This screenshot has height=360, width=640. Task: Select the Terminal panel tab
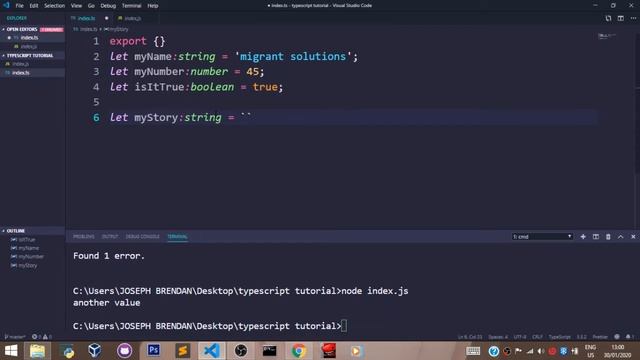(x=177, y=237)
